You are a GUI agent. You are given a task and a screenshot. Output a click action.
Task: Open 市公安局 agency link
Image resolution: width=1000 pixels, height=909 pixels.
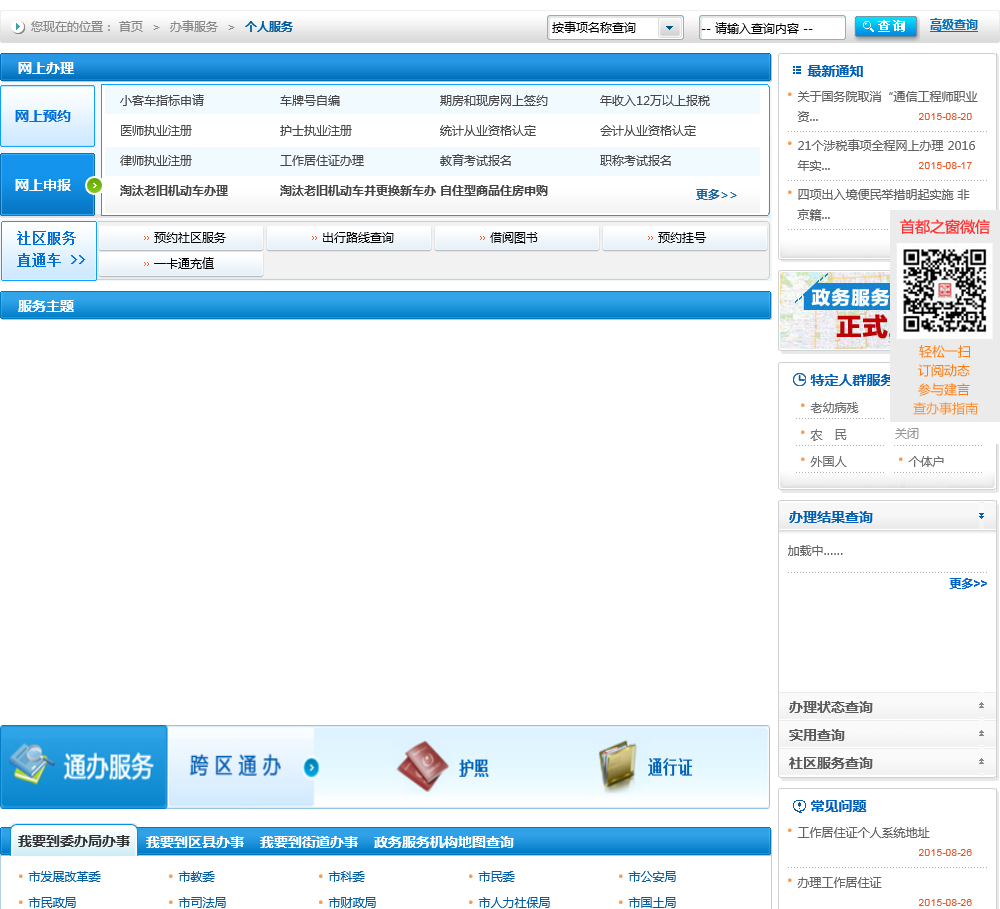click(x=652, y=877)
